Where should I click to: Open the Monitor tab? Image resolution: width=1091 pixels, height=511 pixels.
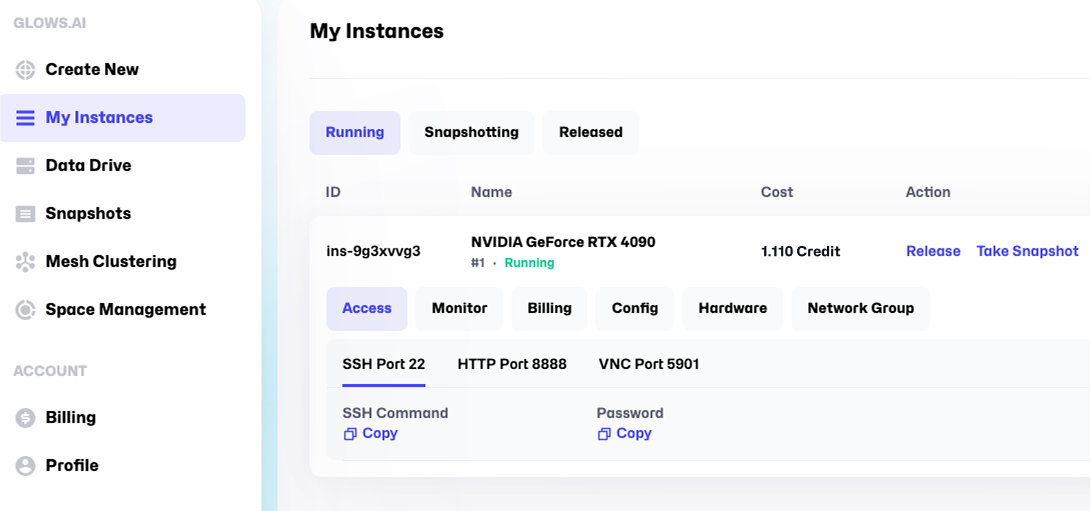click(x=459, y=308)
